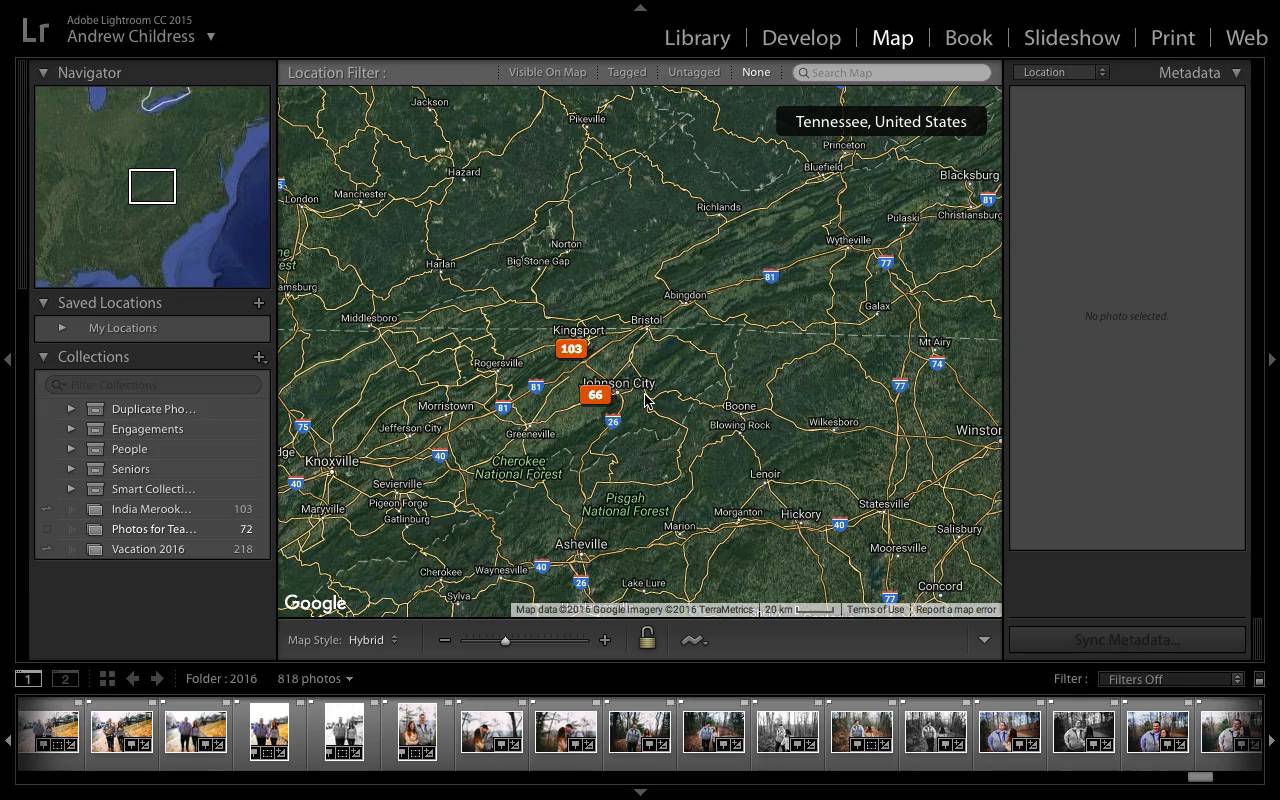Click the Smart Collecti… set icon
Image resolution: width=1280 pixels, height=800 pixels.
(95, 489)
